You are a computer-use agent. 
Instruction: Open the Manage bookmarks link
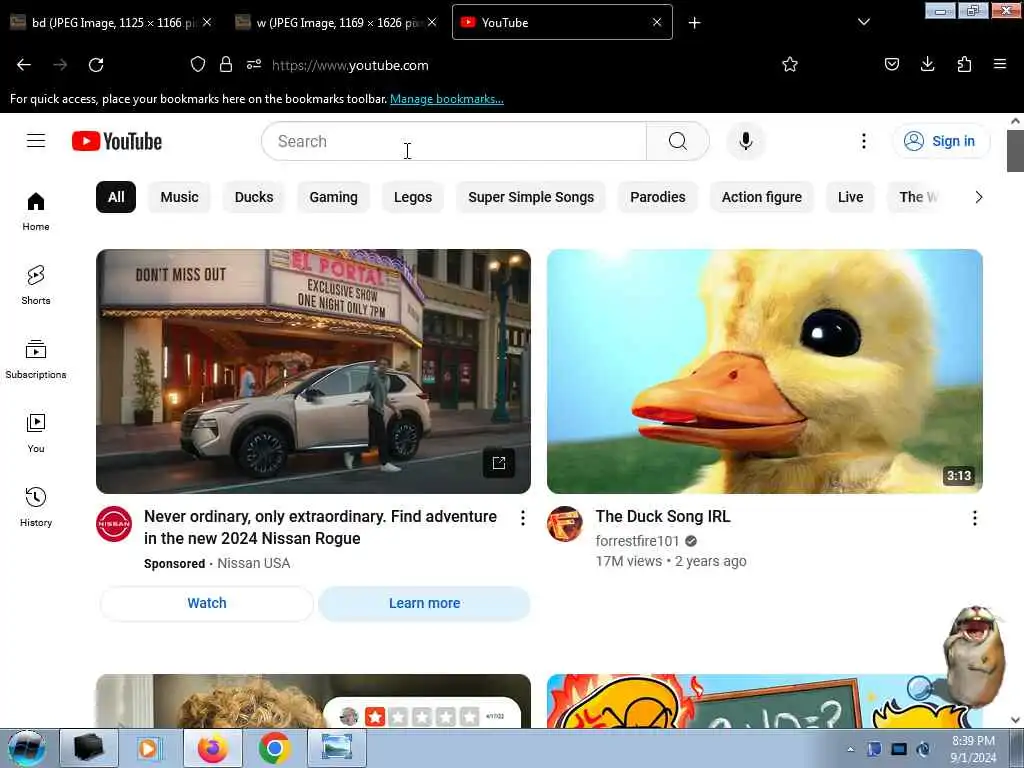pos(447,99)
